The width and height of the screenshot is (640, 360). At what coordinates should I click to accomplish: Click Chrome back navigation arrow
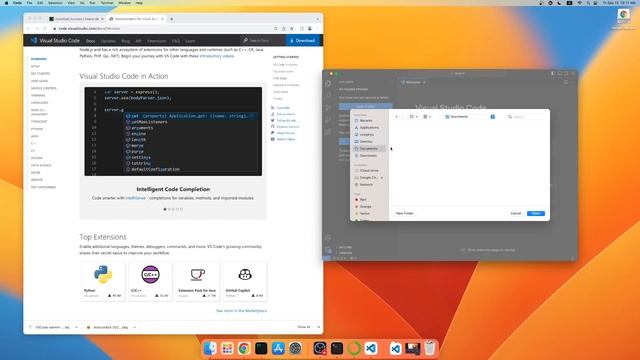(x=29, y=29)
